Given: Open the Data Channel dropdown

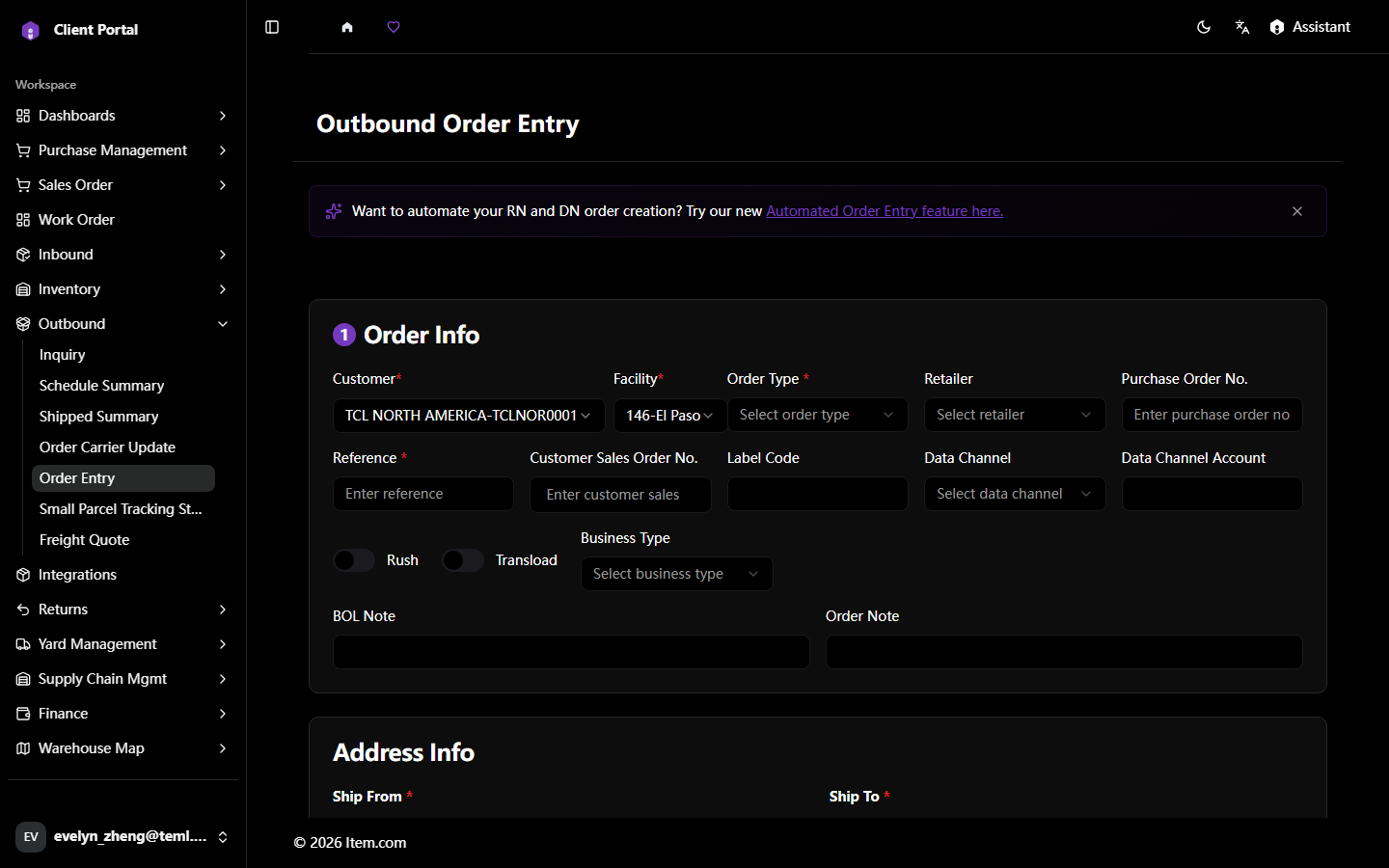Looking at the screenshot, I should [1015, 494].
